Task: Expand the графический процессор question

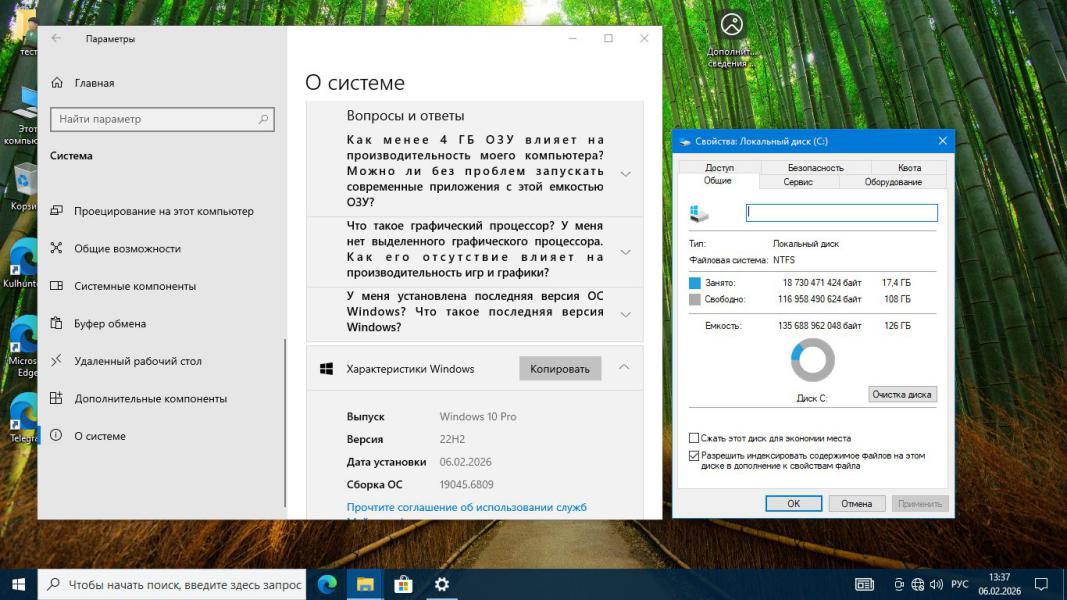Action: pyautogui.click(x=625, y=252)
